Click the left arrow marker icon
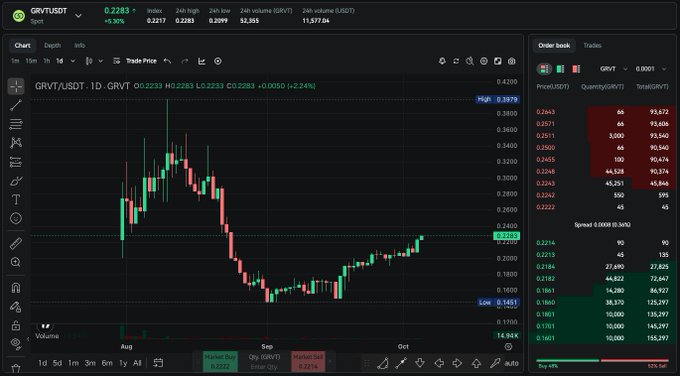Viewport: 680px width, 376px height. (x=439, y=363)
